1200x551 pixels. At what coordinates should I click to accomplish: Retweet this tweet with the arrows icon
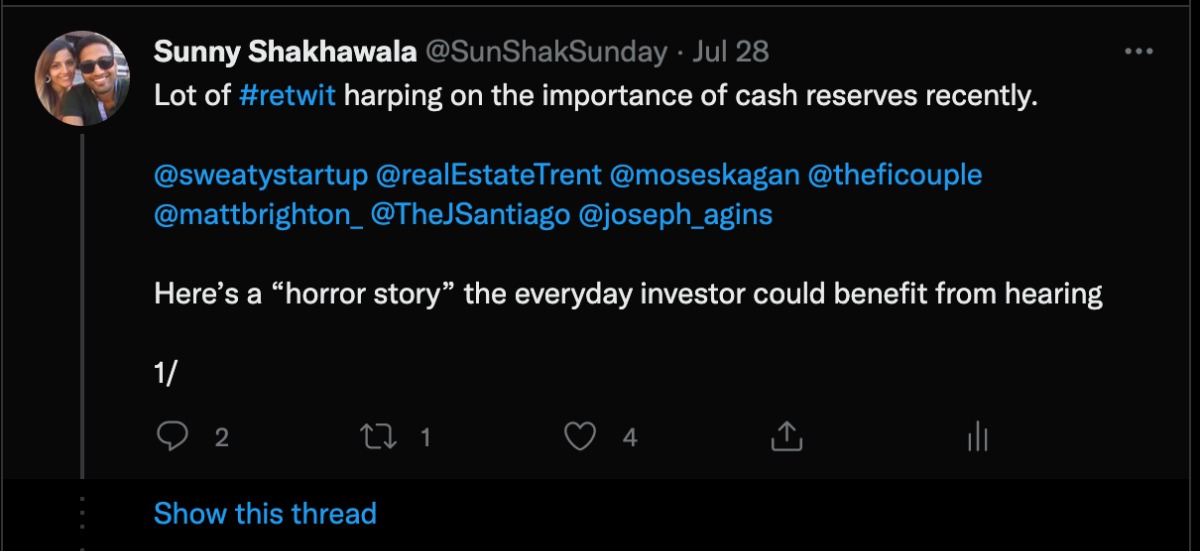point(379,436)
